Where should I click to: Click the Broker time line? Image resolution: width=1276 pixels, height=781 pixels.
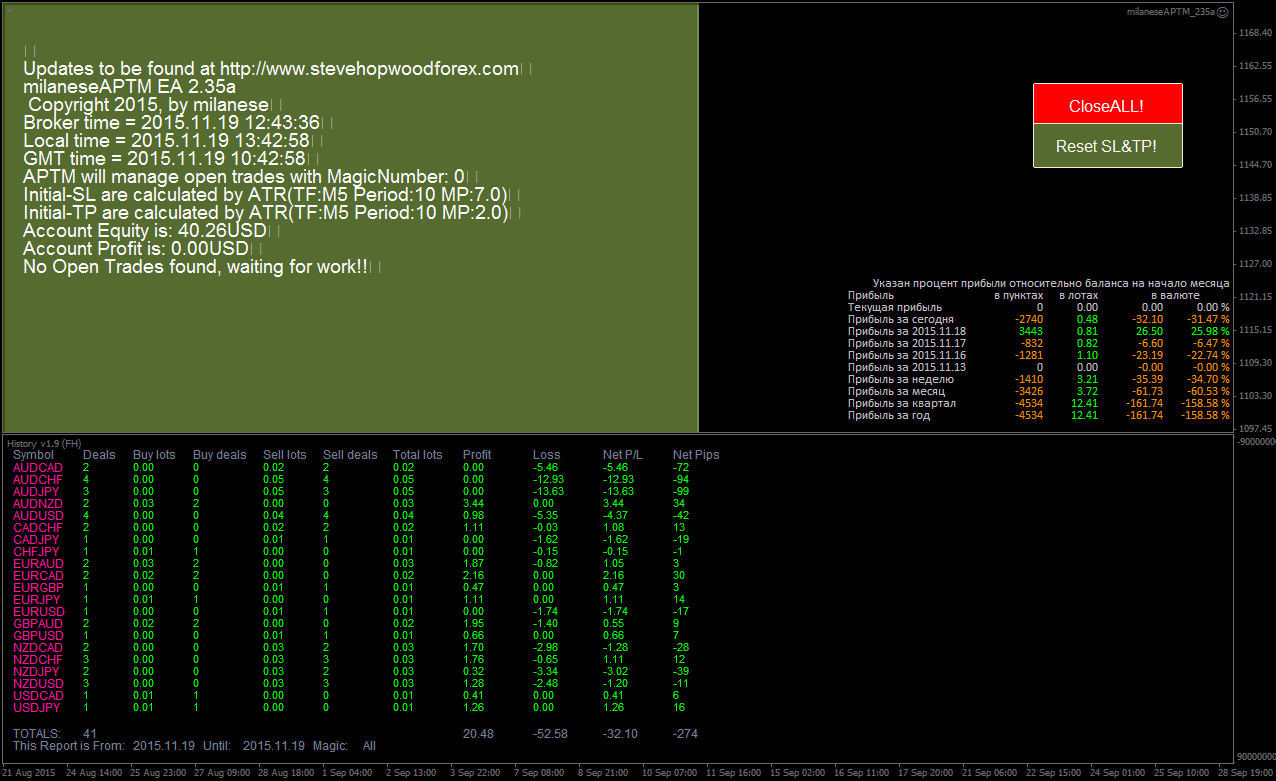[x=171, y=123]
